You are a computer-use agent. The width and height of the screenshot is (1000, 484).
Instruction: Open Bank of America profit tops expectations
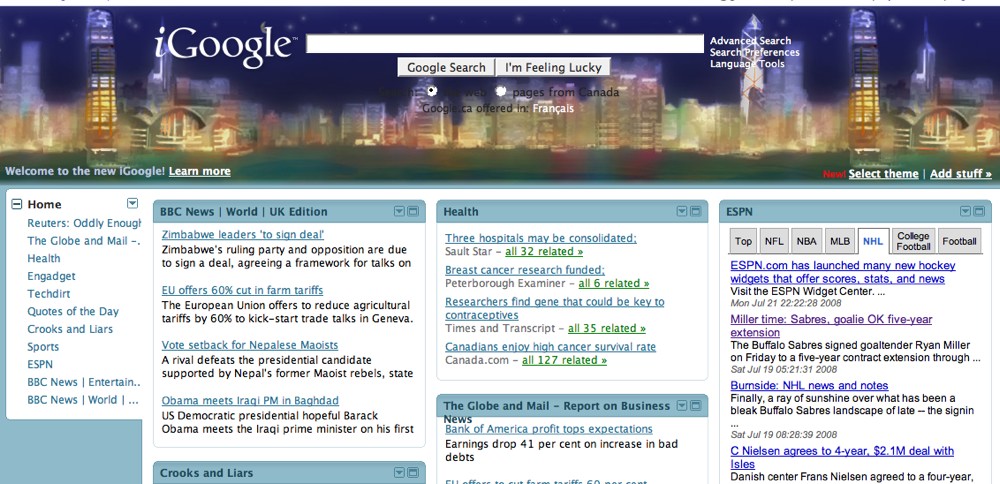coord(548,429)
